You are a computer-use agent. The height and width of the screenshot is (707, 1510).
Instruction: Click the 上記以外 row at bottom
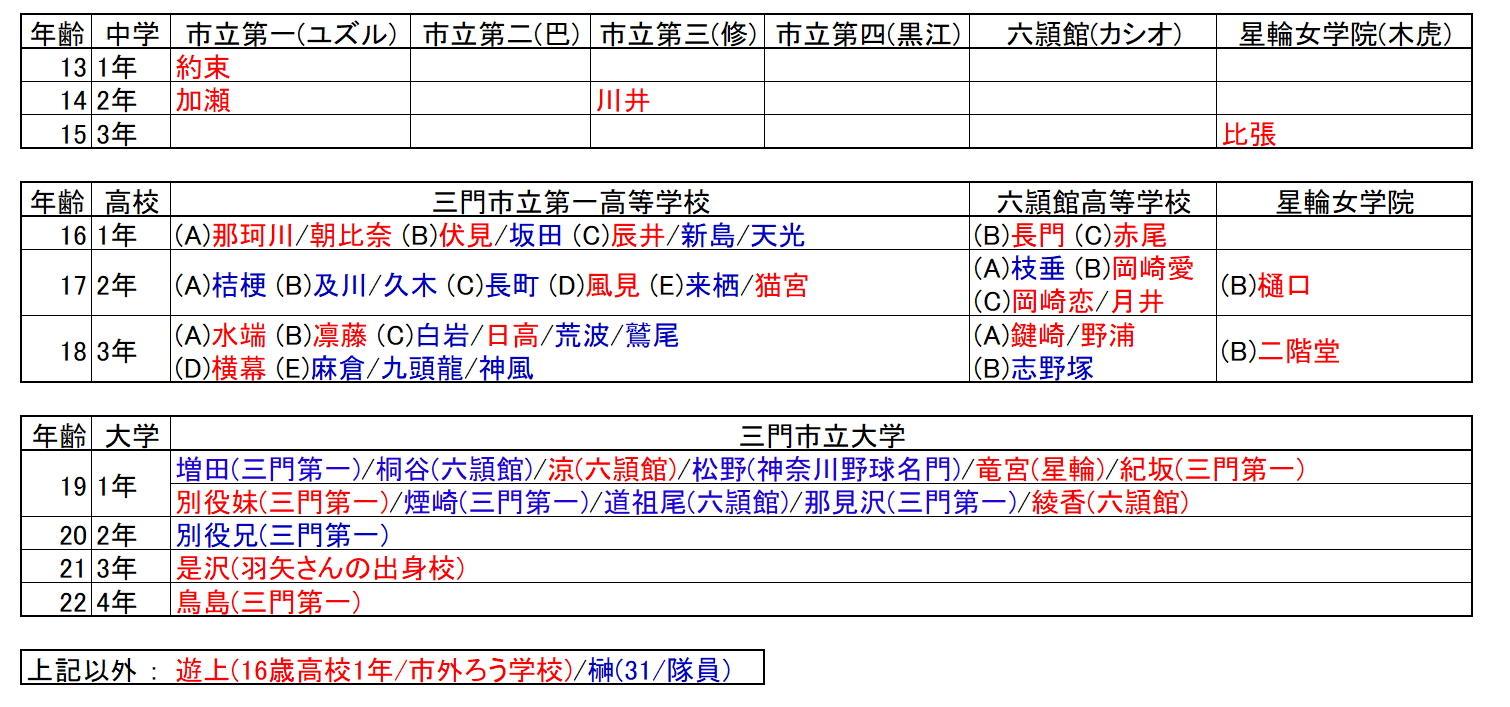(392, 669)
